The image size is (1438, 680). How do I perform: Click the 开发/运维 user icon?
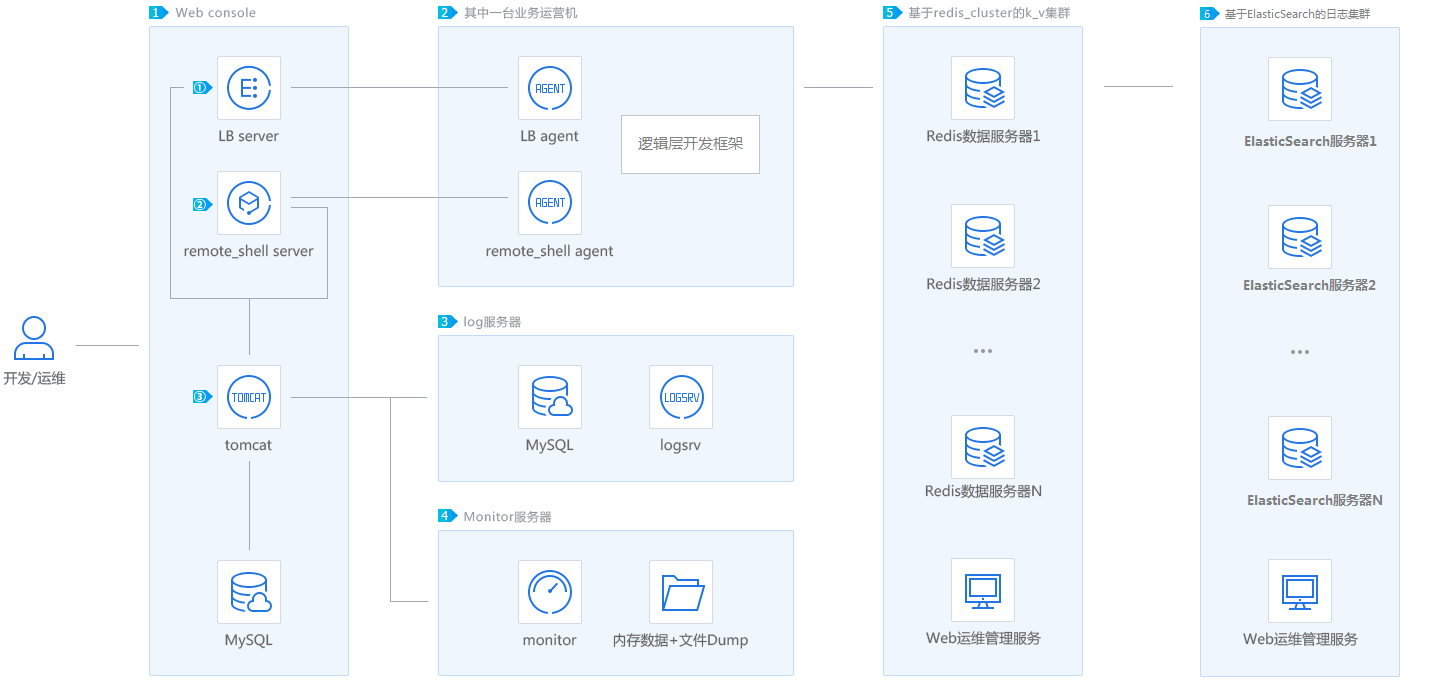tap(34, 338)
